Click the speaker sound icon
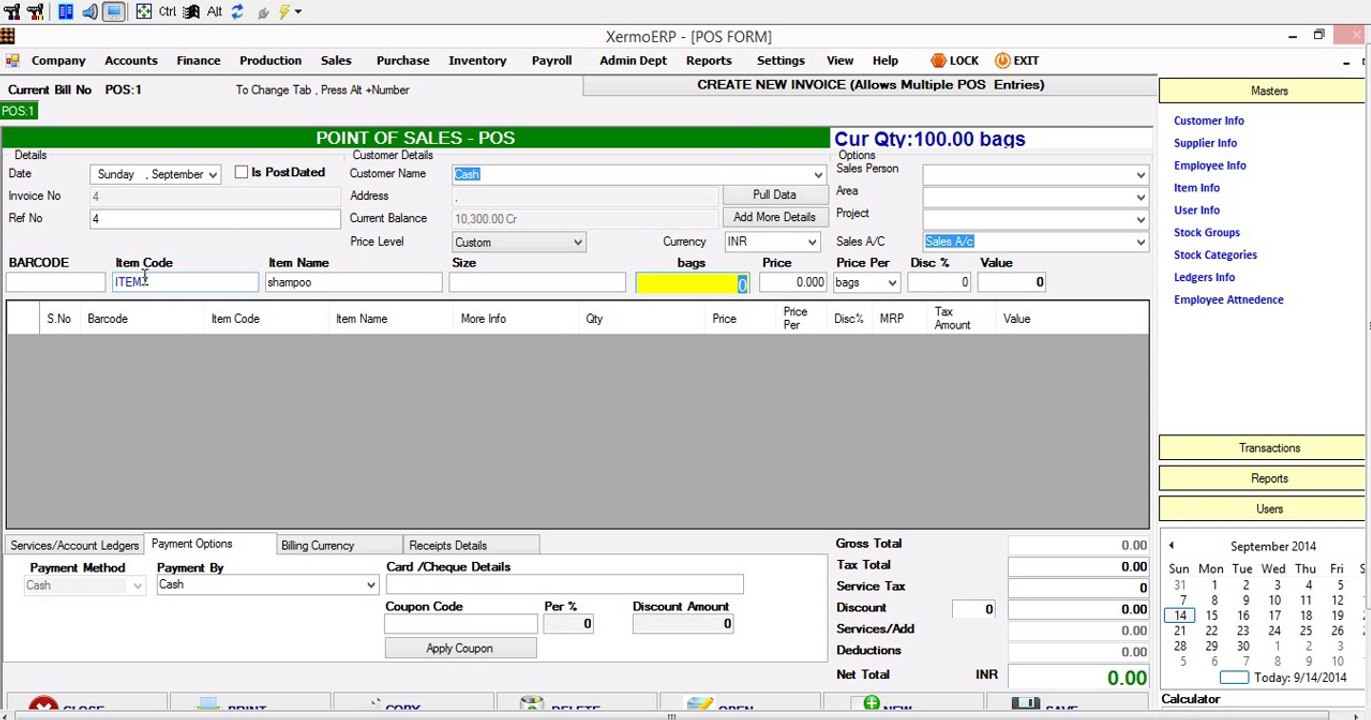The height and width of the screenshot is (720, 1371). click(90, 12)
